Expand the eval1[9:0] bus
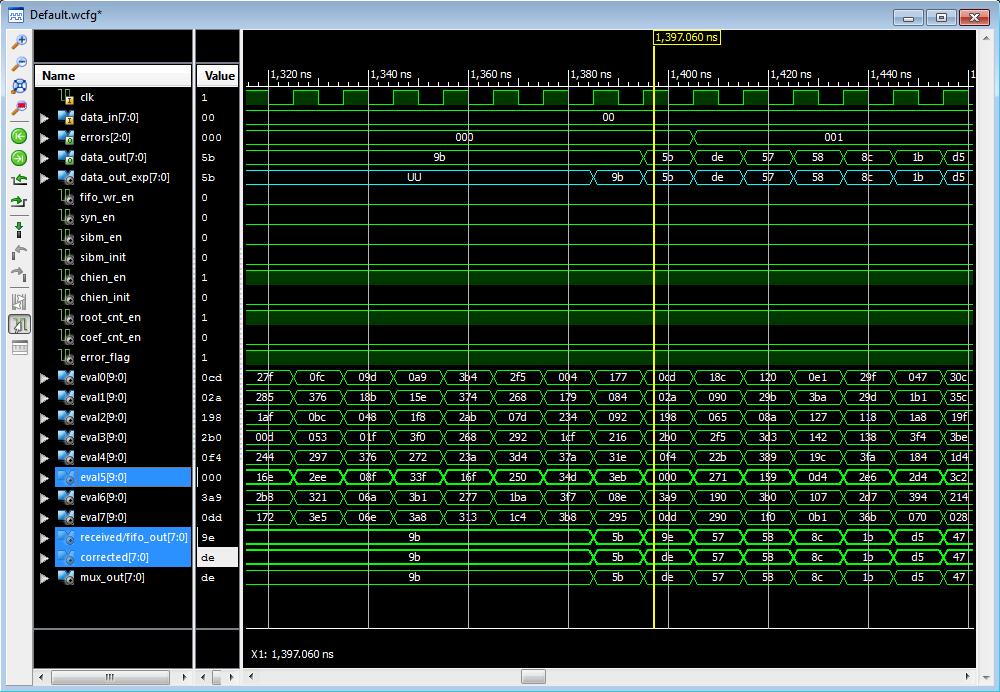 pos(44,398)
